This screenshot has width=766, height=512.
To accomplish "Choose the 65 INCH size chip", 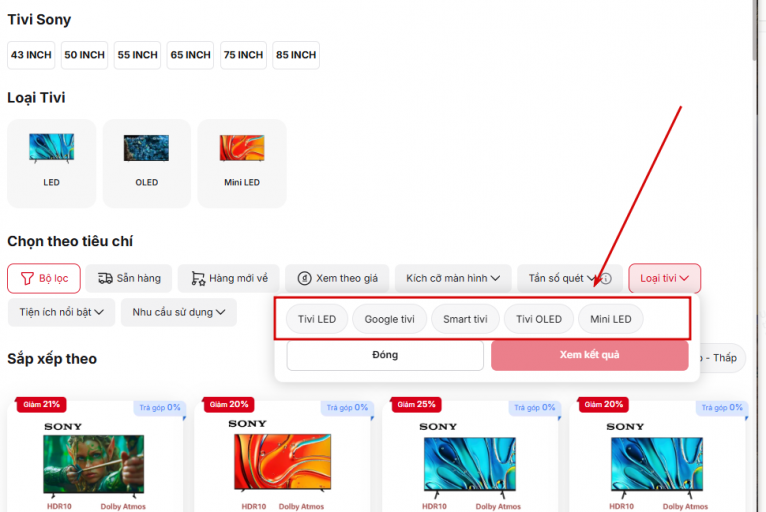I will [190, 55].
